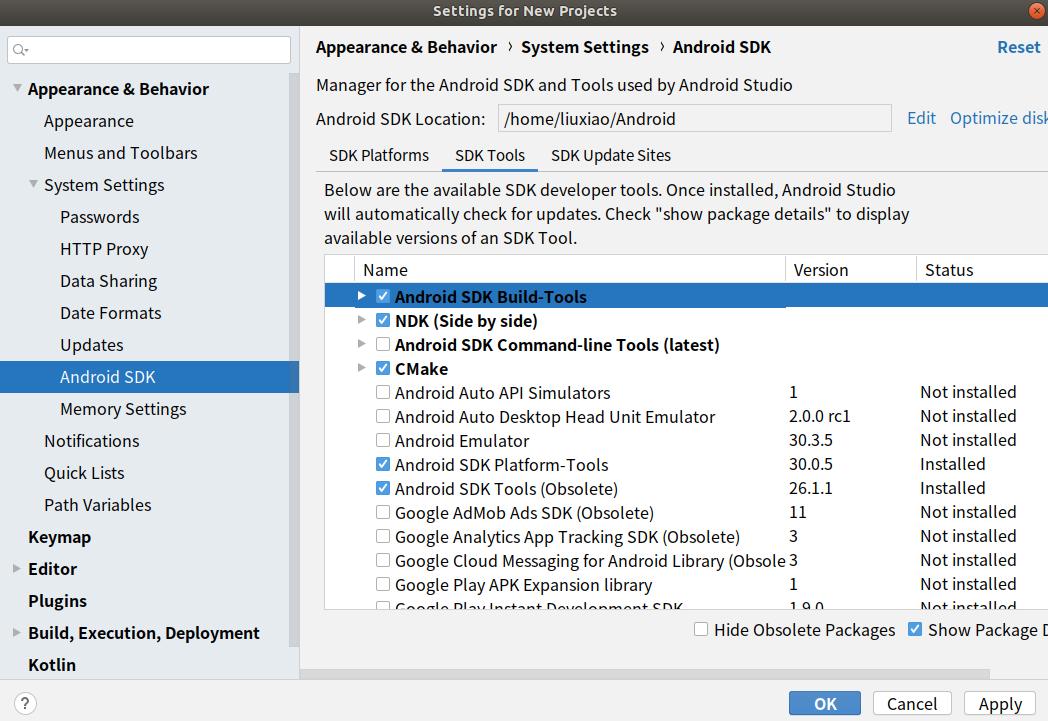Image resolution: width=1048 pixels, height=721 pixels.
Task: Click the OK button
Action: click(825, 703)
